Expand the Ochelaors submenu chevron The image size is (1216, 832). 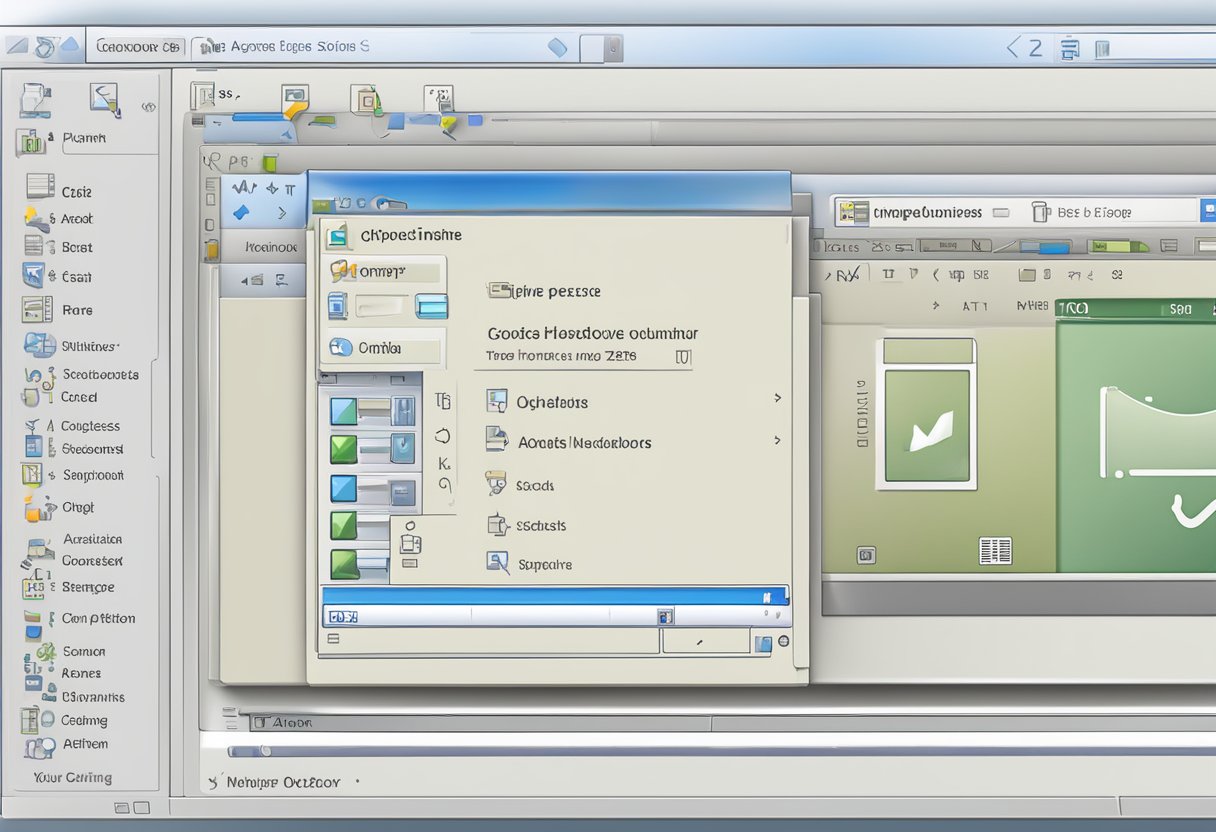pos(778,397)
